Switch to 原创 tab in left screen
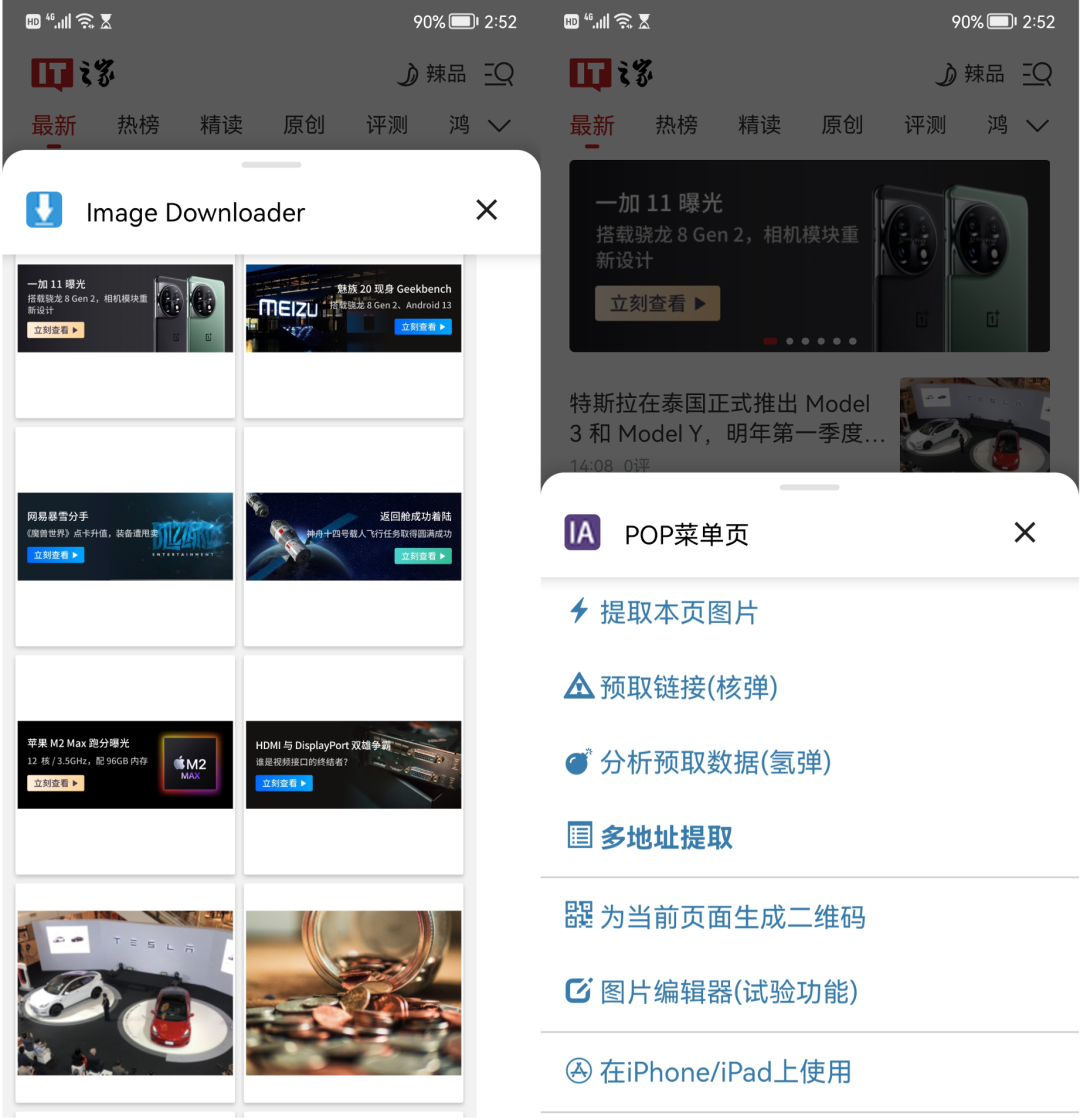 click(x=304, y=125)
